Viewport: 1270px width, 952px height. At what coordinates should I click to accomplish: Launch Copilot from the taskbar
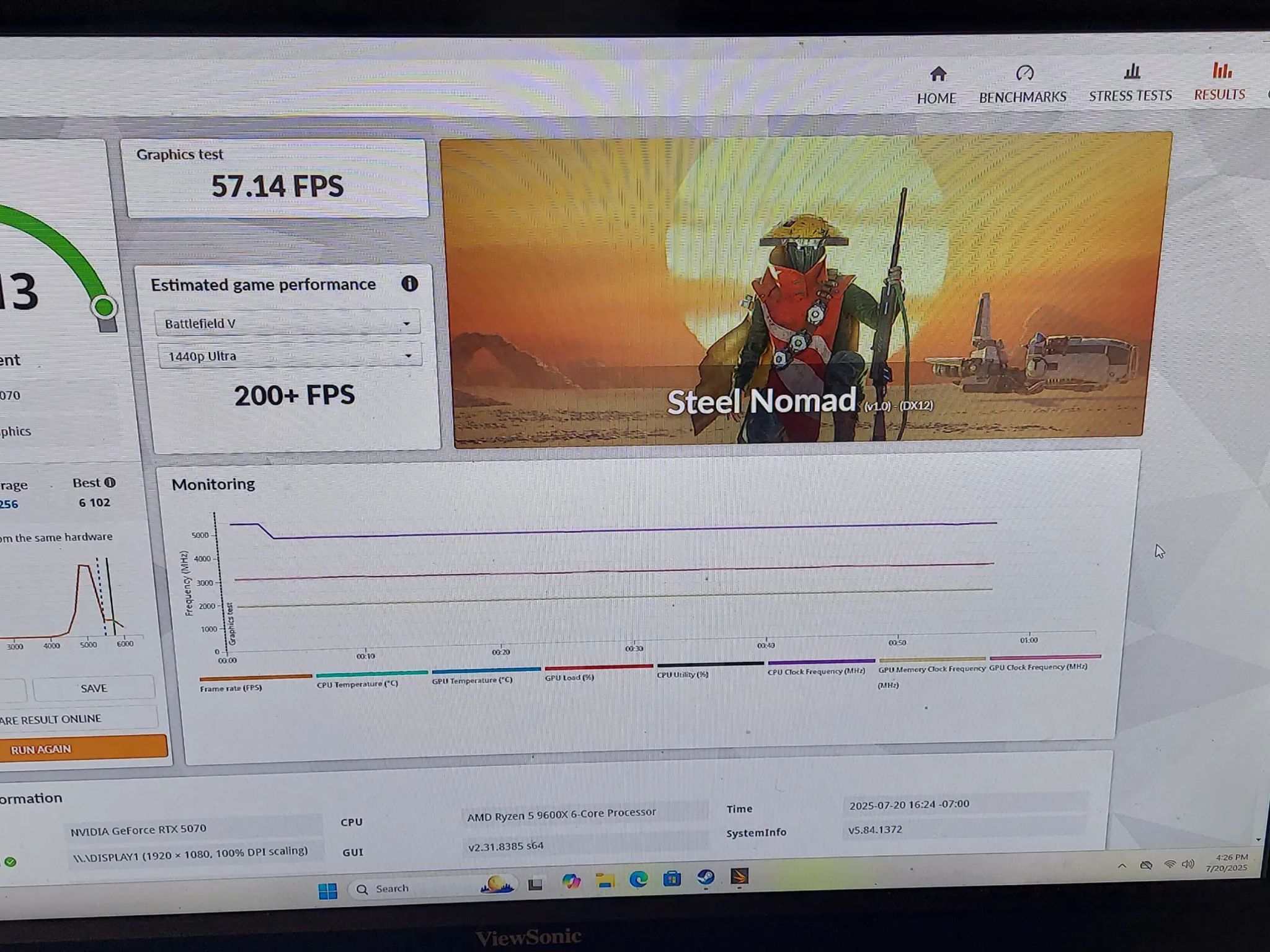pyautogui.click(x=571, y=881)
